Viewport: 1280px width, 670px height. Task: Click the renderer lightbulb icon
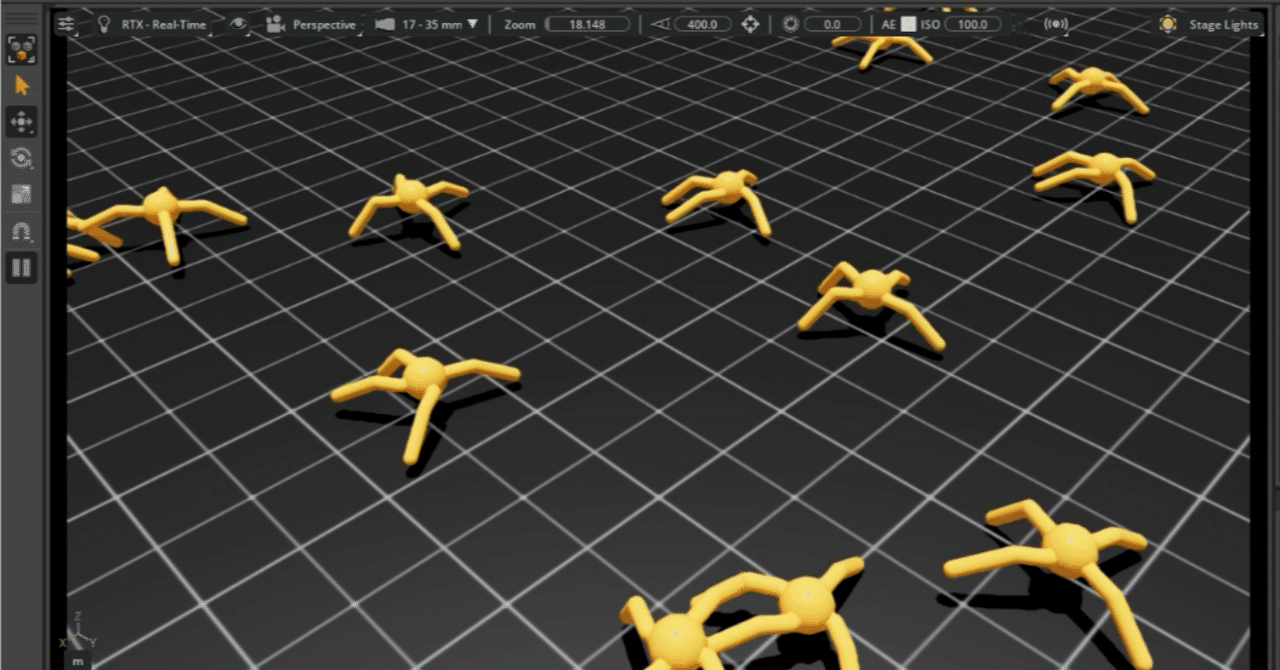tap(104, 24)
